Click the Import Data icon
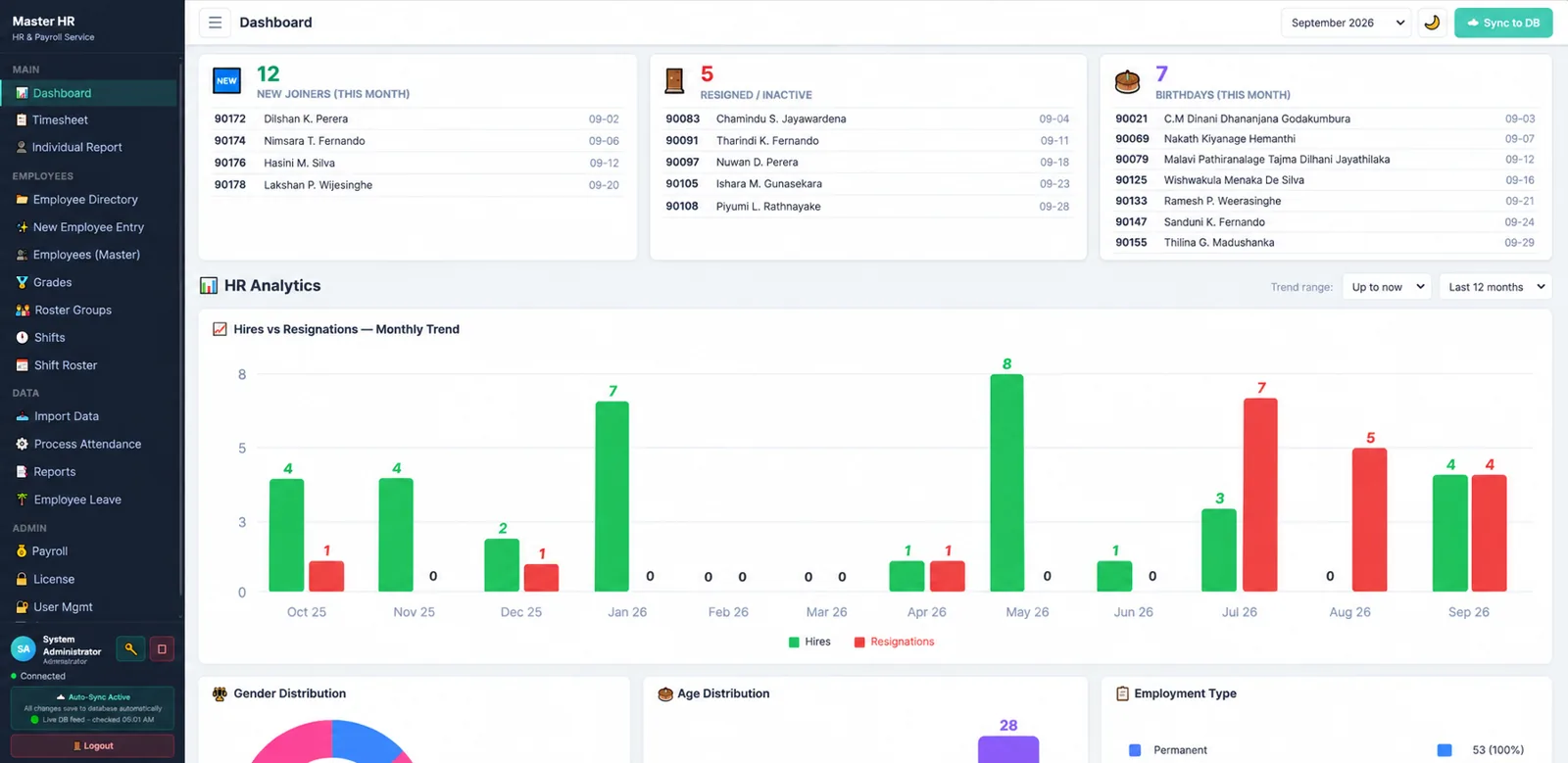Screen dimensions: 1568x763 (22, 416)
